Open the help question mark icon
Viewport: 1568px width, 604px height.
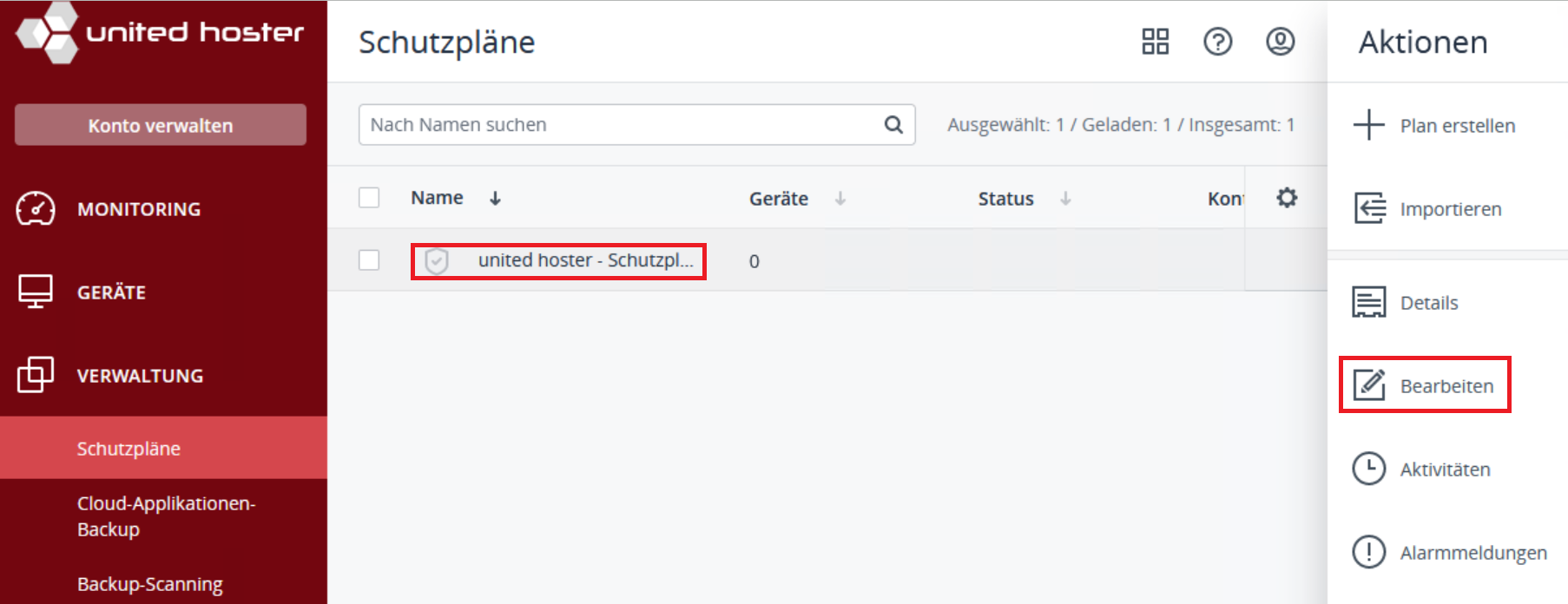pyautogui.click(x=1218, y=41)
